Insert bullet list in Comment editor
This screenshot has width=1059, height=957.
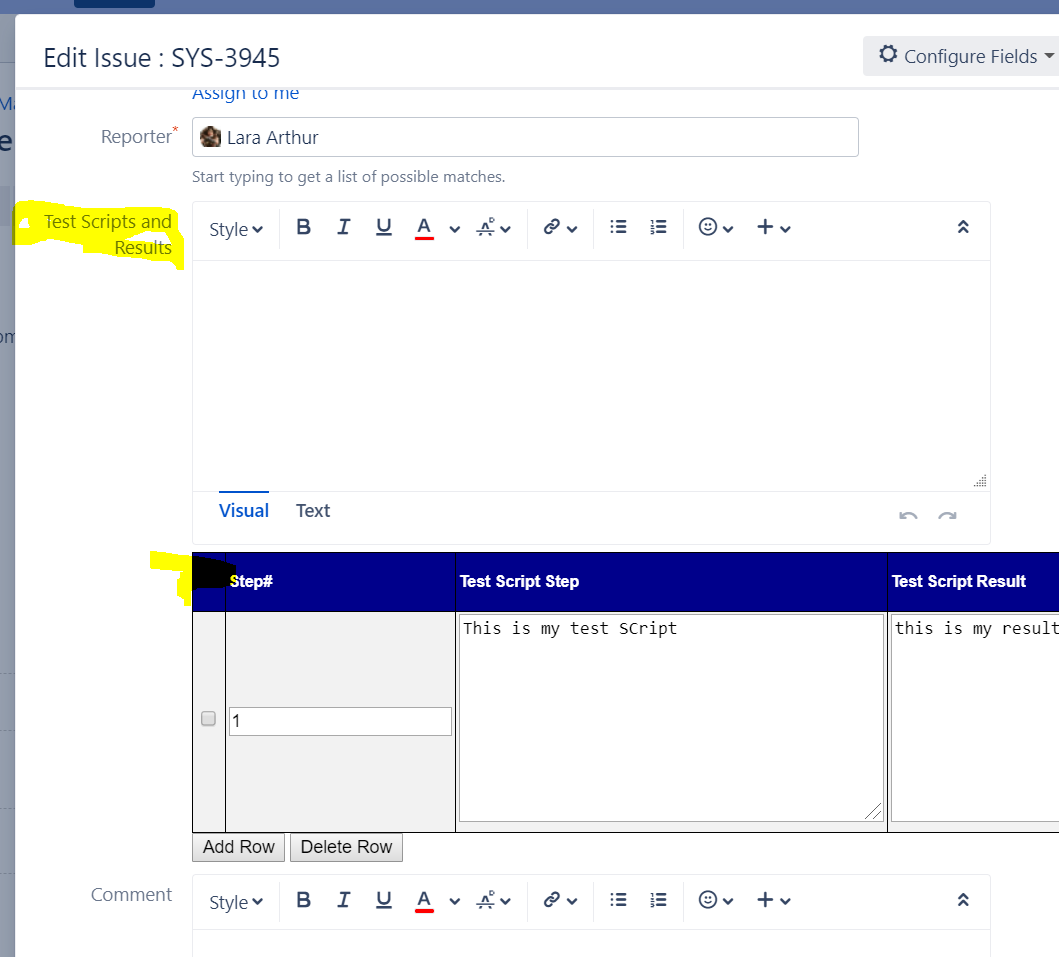pos(618,900)
